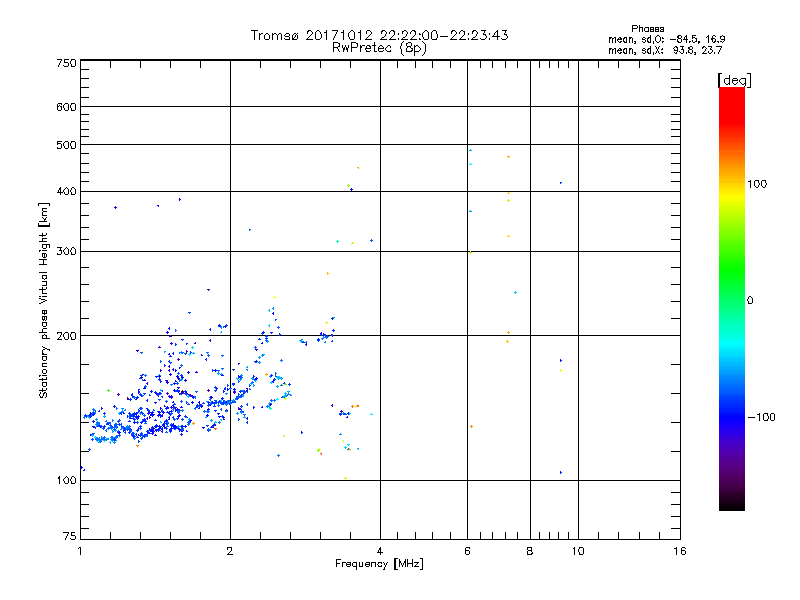Click the subtitle "RwPretec (8p)"
The height and width of the screenshot is (600, 800).
379,48
